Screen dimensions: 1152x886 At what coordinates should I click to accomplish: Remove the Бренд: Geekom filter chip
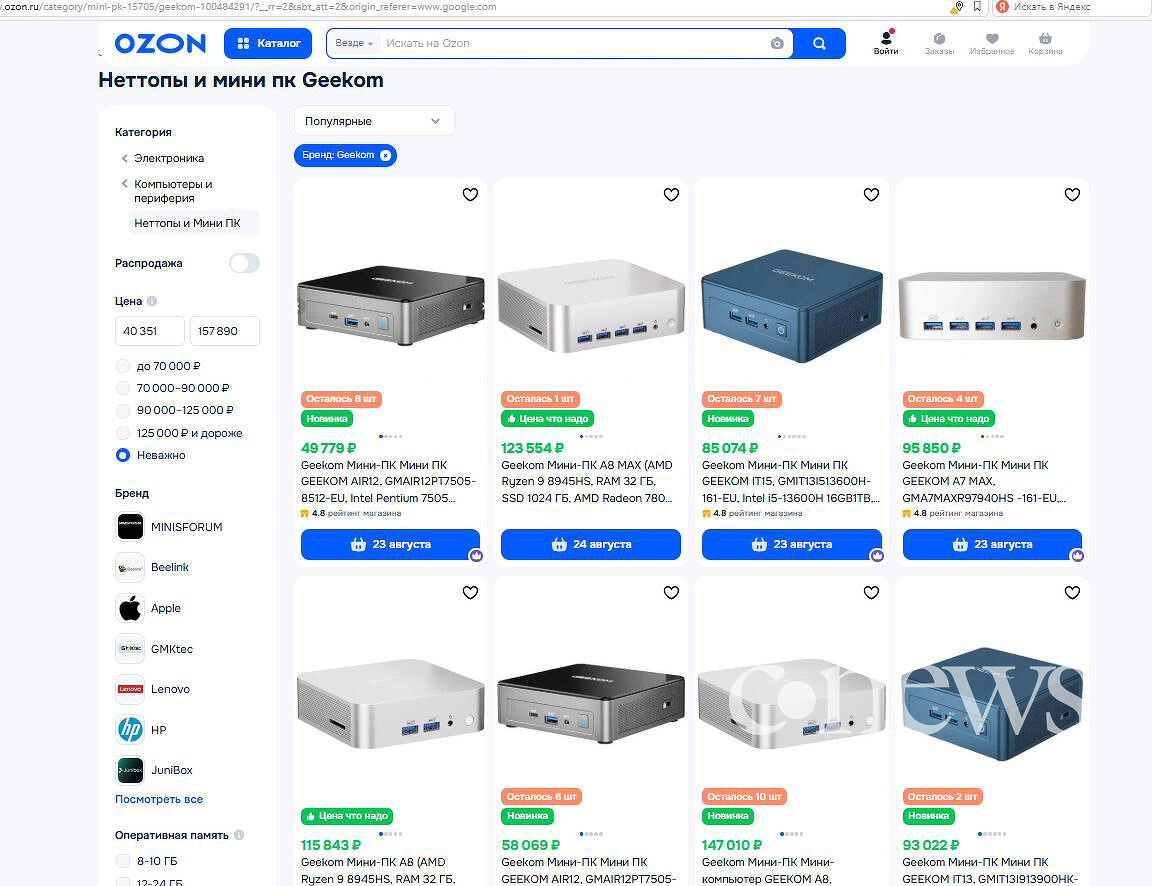385,155
